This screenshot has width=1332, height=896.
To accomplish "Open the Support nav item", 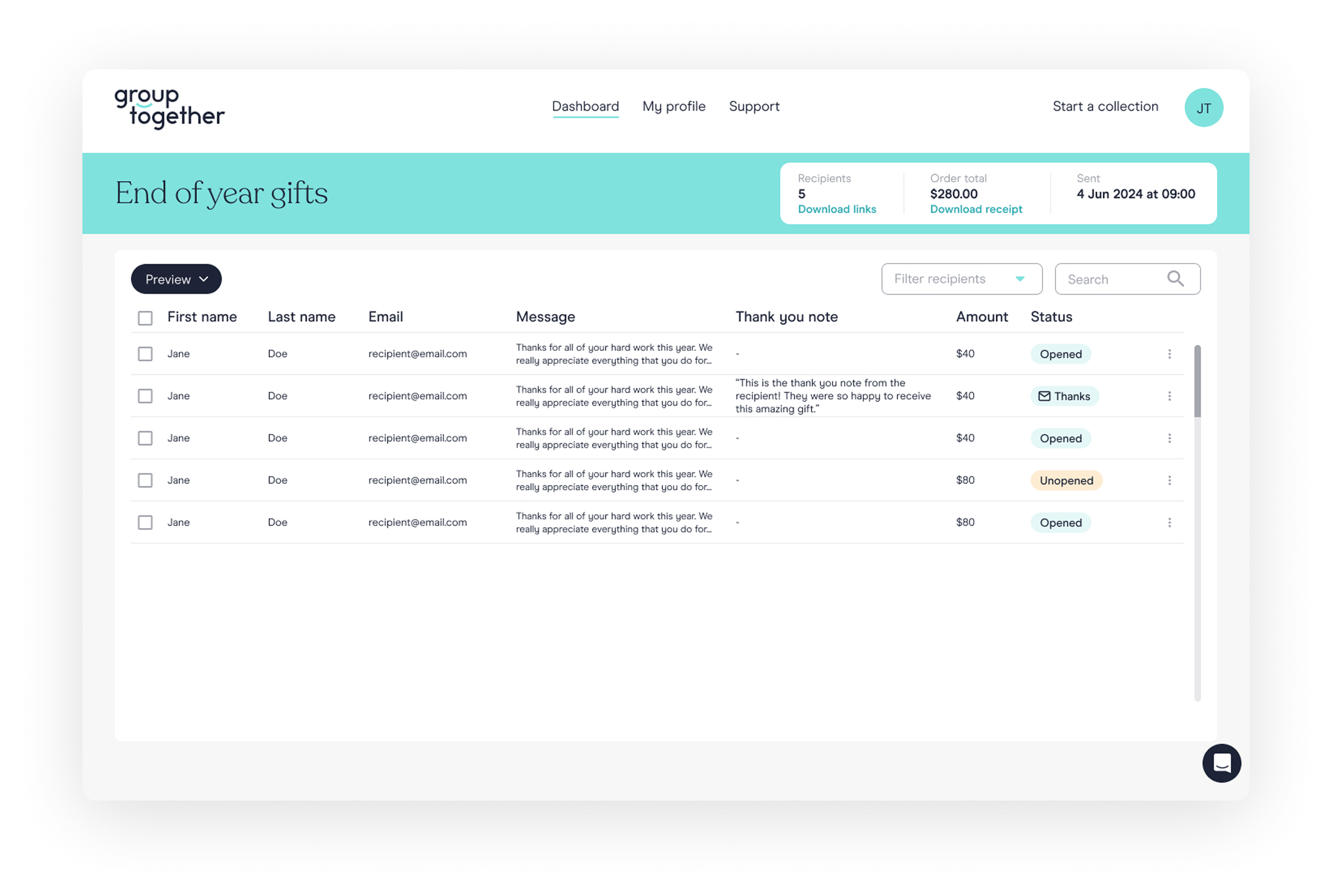I will coord(754,106).
